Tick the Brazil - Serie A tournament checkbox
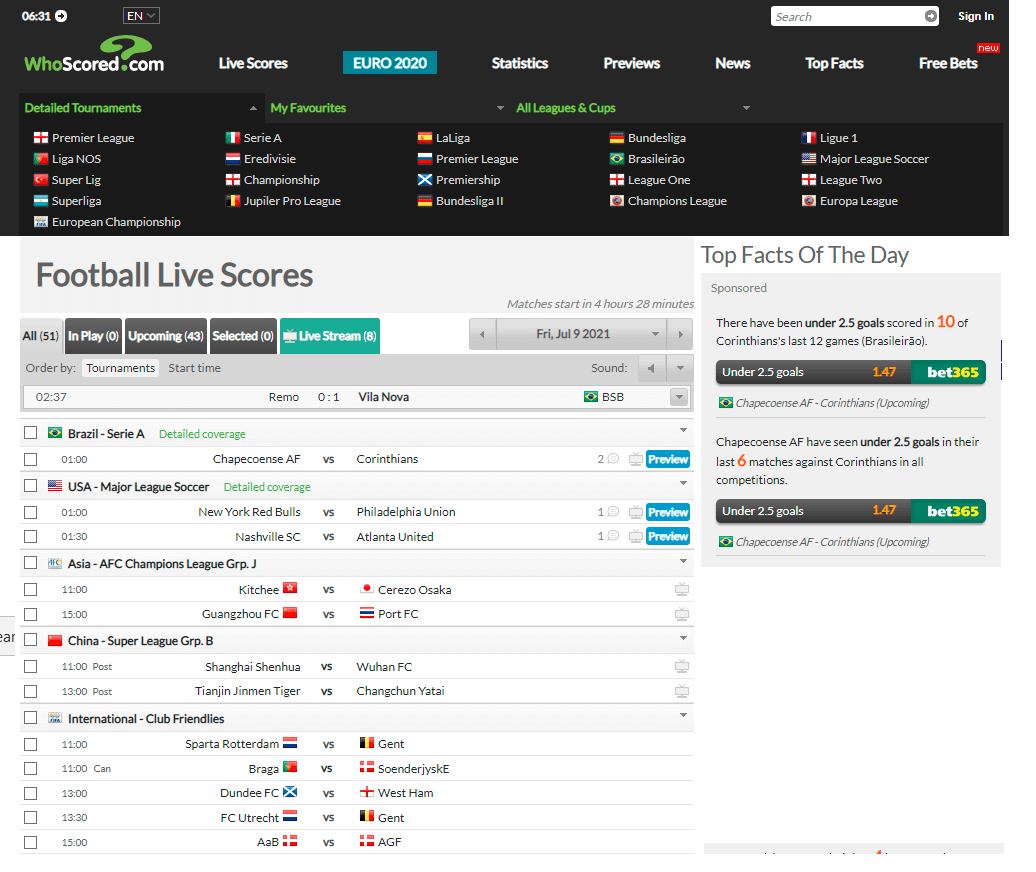Image resolution: width=1036 pixels, height=872 pixels. (x=30, y=433)
